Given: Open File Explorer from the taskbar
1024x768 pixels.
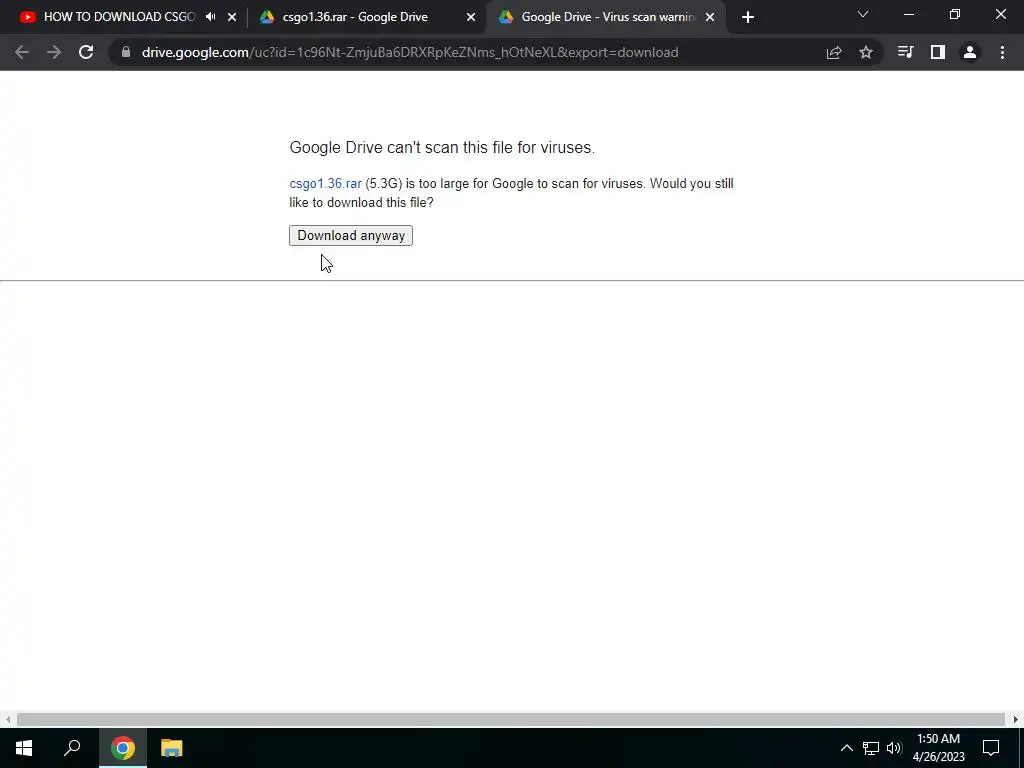Looking at the screenshot, I should 171,748.
